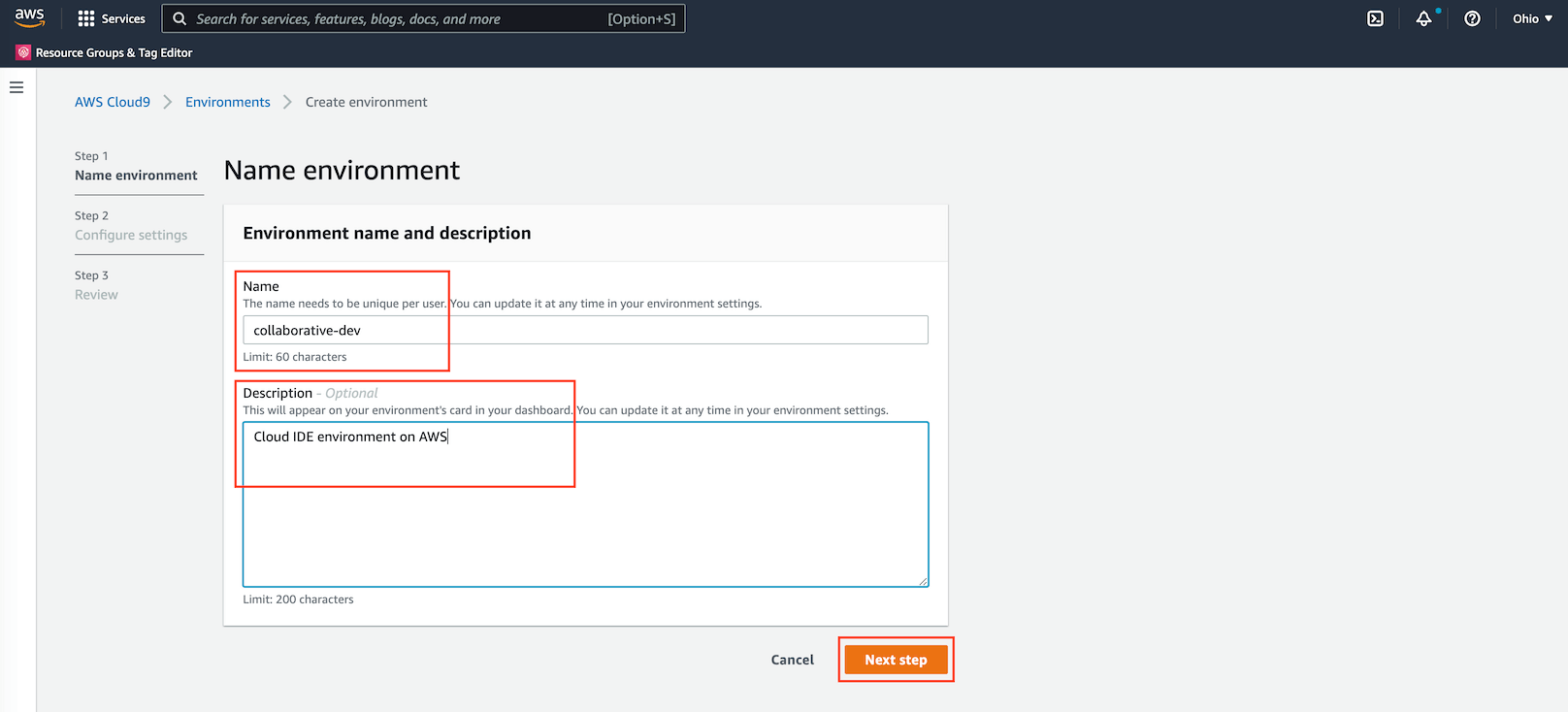Click the search magnifier icon
Viewport: 1568px width, 712px height.
(180, 18)
